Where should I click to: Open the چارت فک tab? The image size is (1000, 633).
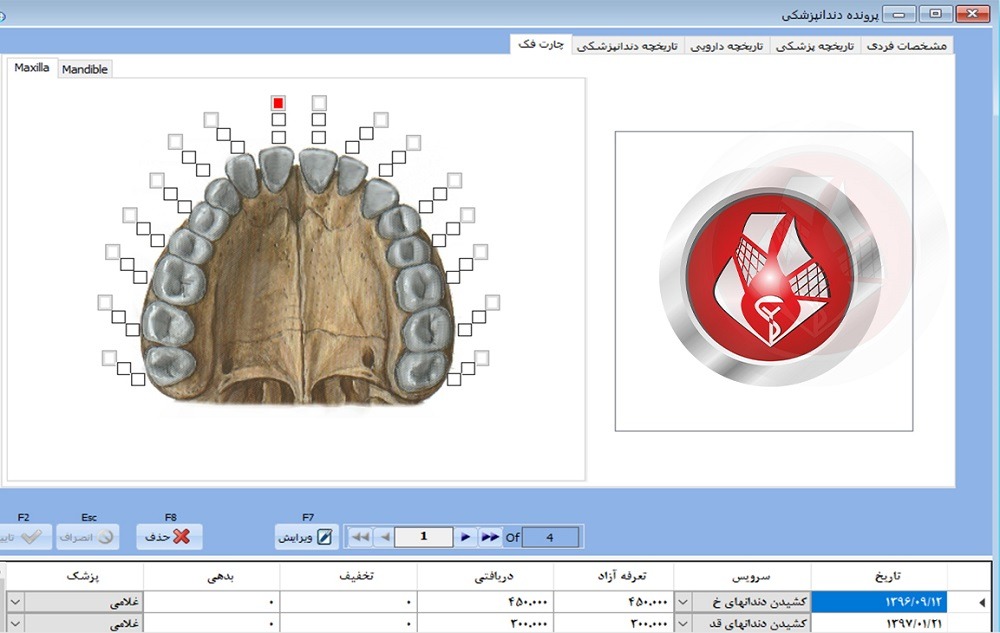[541, 44]
